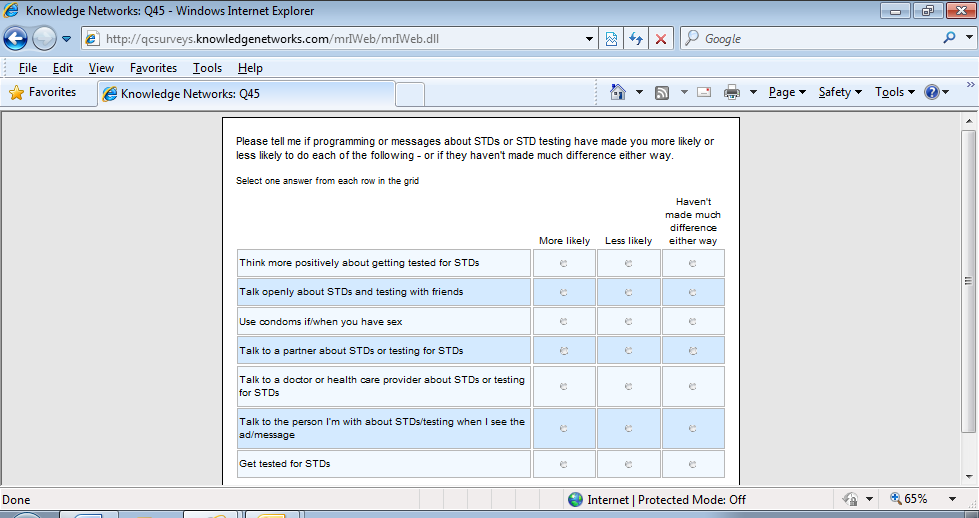Open the File menu

(x=28, y=68)
